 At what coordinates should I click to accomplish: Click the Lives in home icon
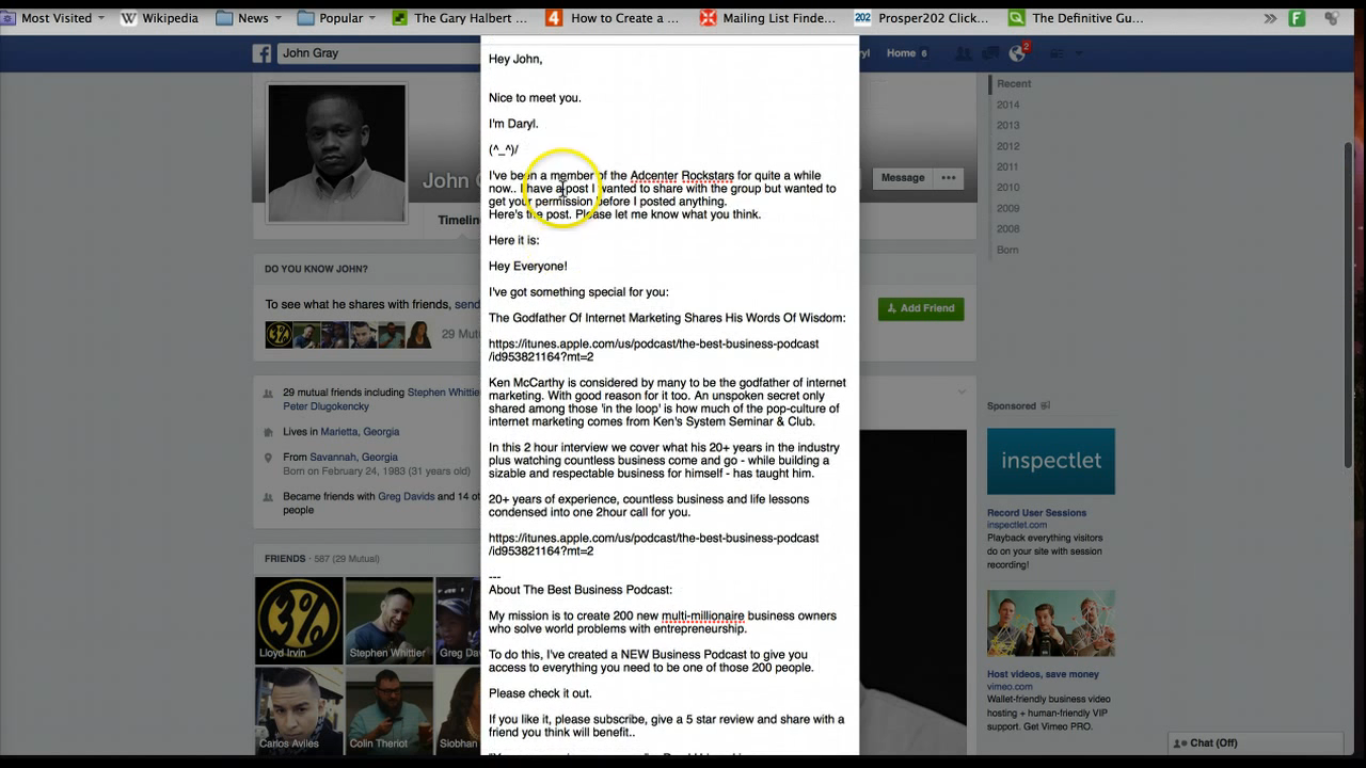pos(268,432)
